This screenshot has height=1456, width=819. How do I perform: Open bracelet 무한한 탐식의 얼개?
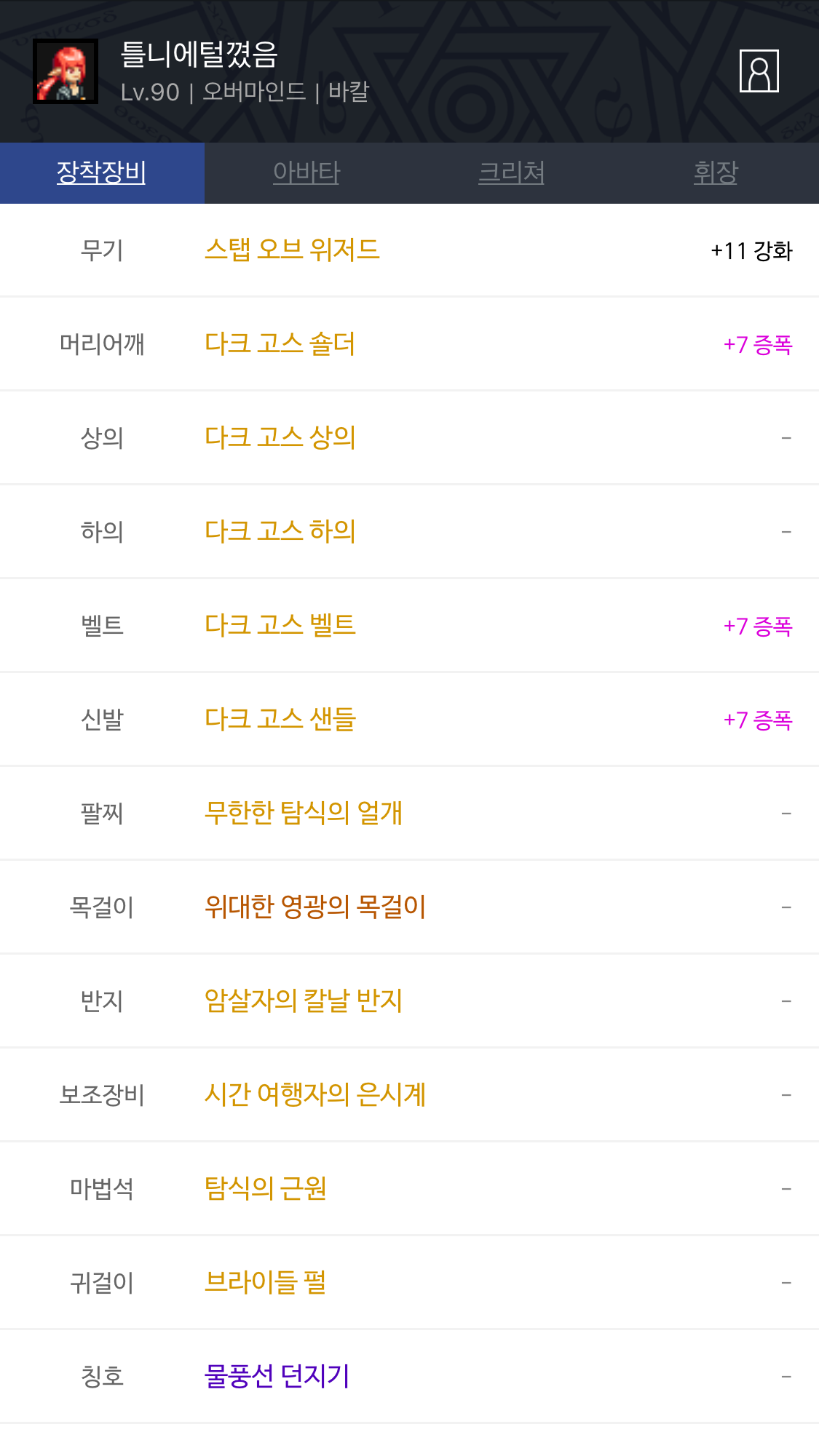pyautogui.click(x=304, y=813)
